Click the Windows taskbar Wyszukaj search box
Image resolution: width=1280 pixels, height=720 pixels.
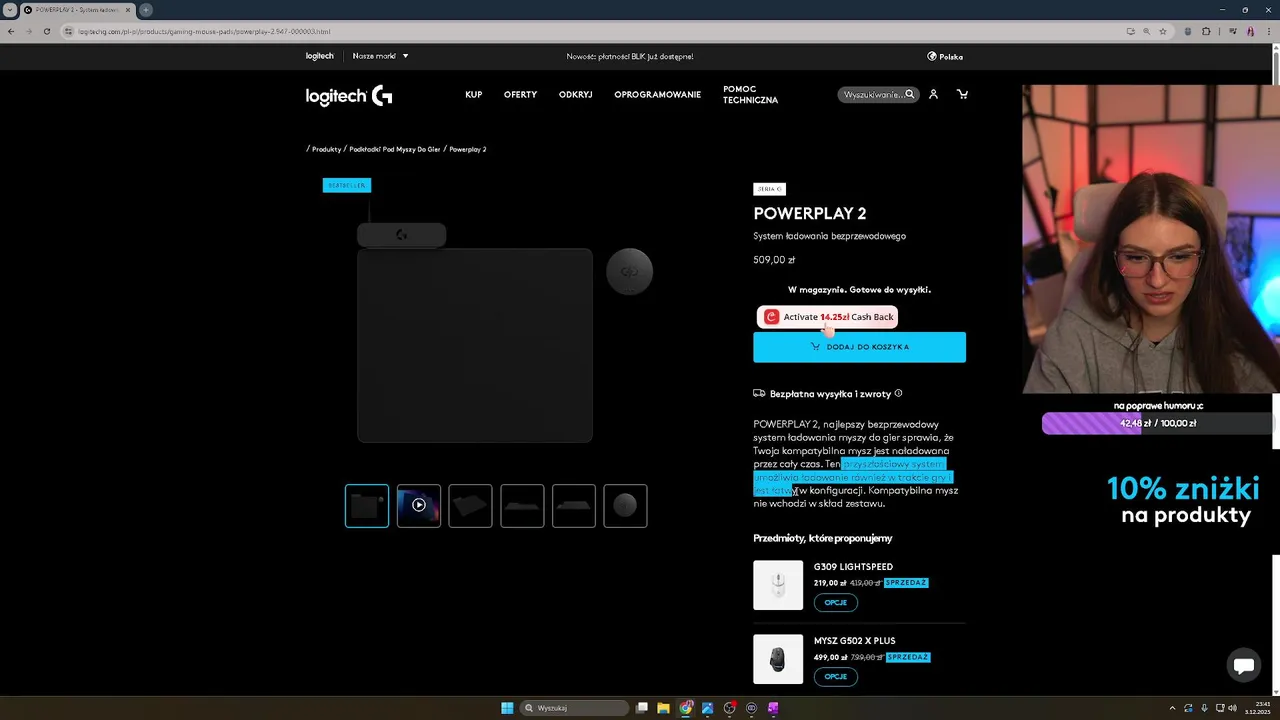pyautogui.click(x=575, y=708)
